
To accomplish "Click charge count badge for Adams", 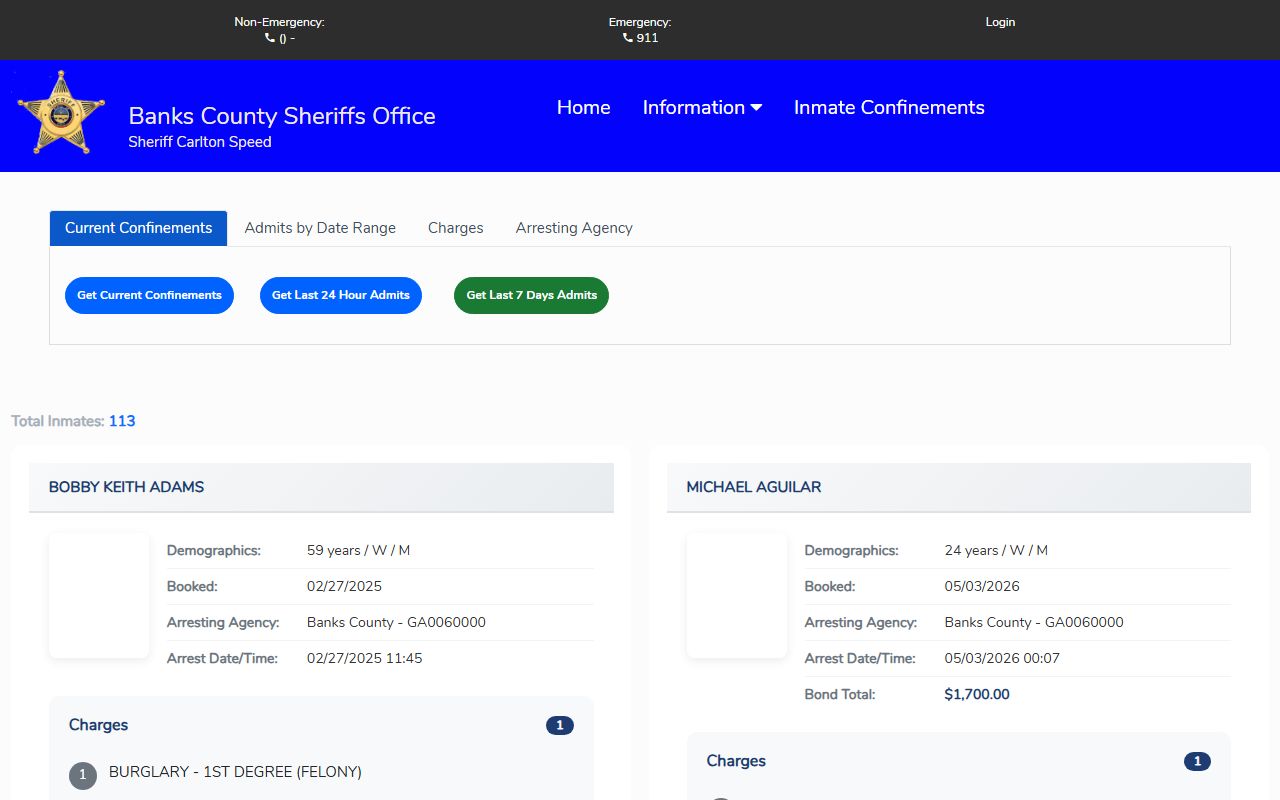I will coord(560,725).
